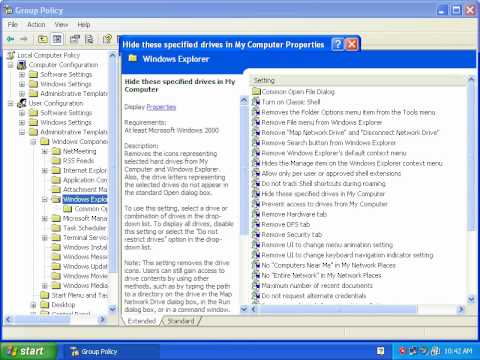Open the Properties link in description pane
This screenshot has height=360, width=480.
click(161, 107)
